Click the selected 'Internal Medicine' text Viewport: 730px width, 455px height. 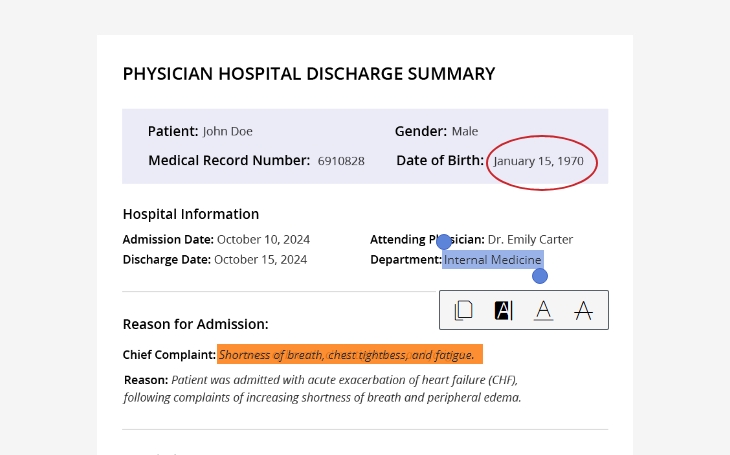click(x=493, y=260)
